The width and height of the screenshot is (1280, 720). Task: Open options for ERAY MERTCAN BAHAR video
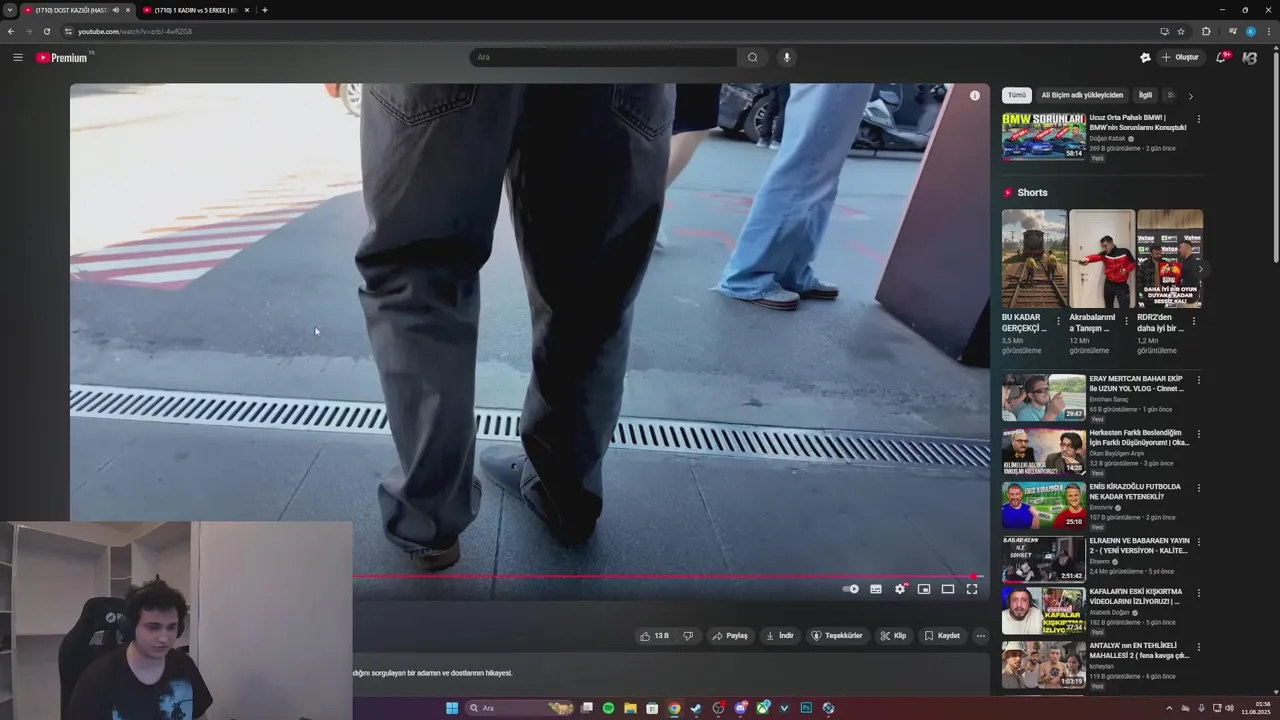pyautogui.click(x=1199, y=380)
